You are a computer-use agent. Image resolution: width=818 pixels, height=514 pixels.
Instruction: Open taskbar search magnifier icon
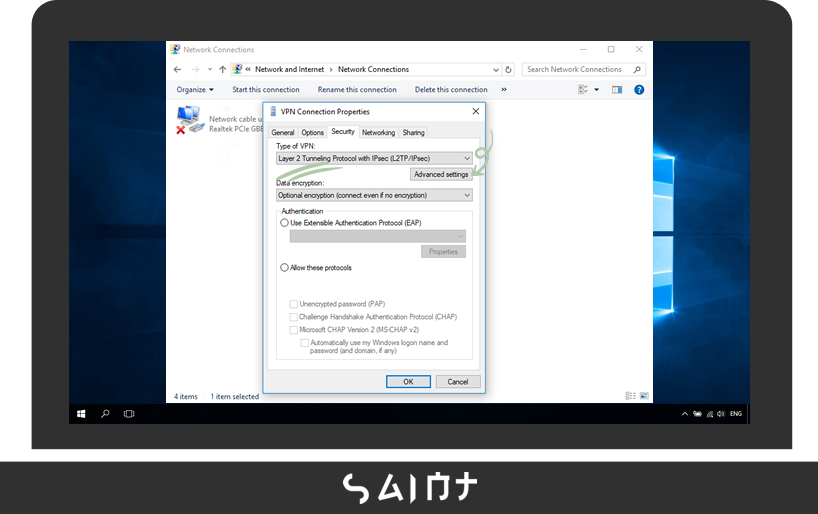(105, 413)
